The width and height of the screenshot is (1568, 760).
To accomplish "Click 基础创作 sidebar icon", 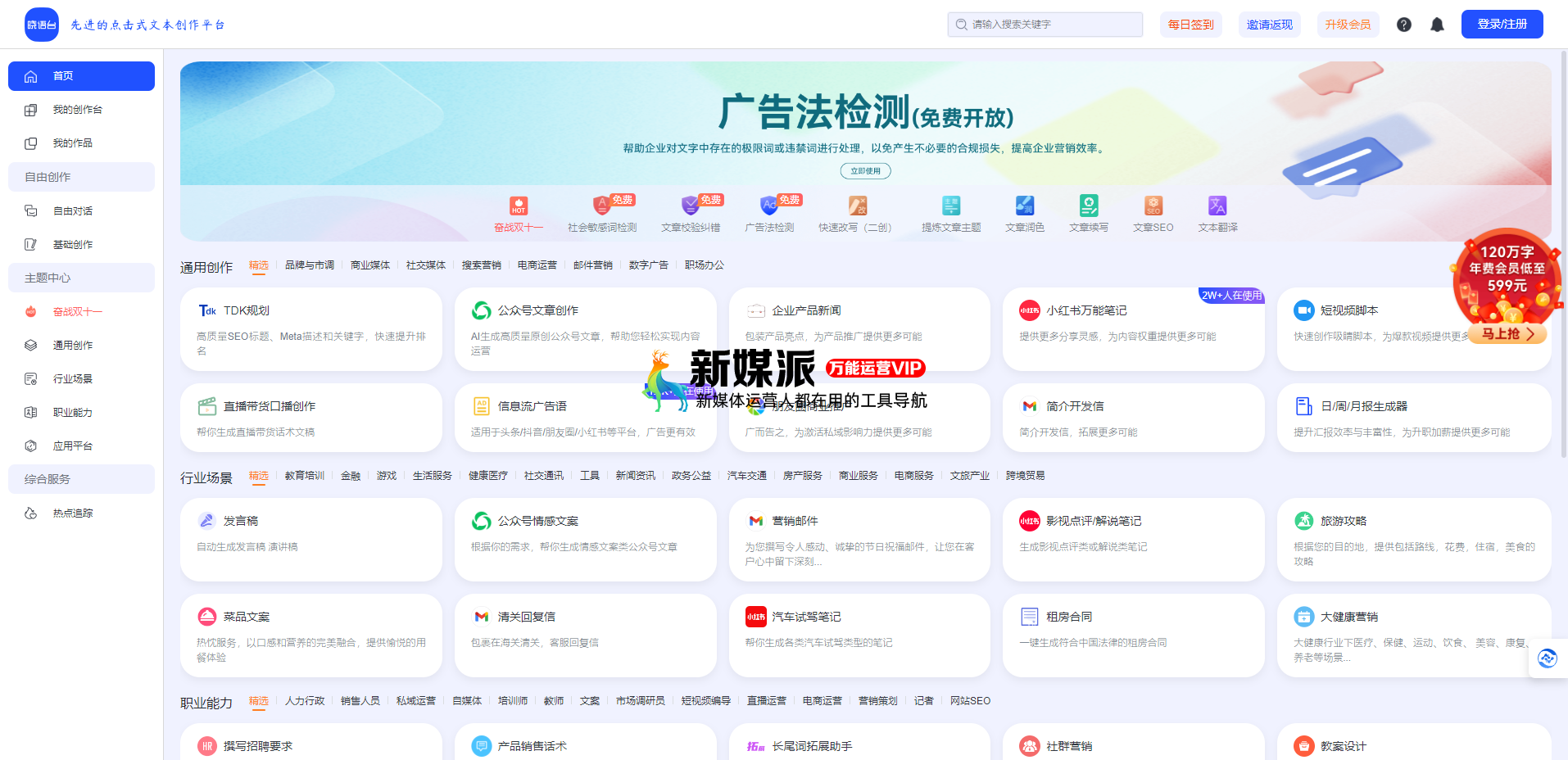I will 31,244.
